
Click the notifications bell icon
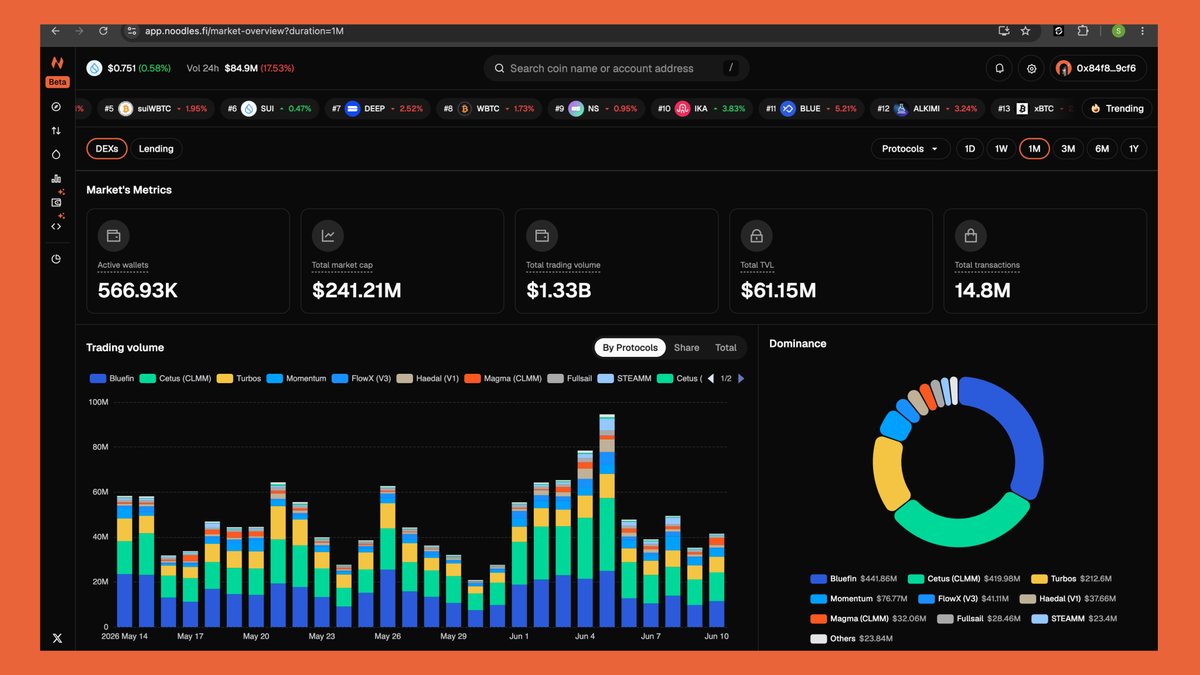point(999,68)
